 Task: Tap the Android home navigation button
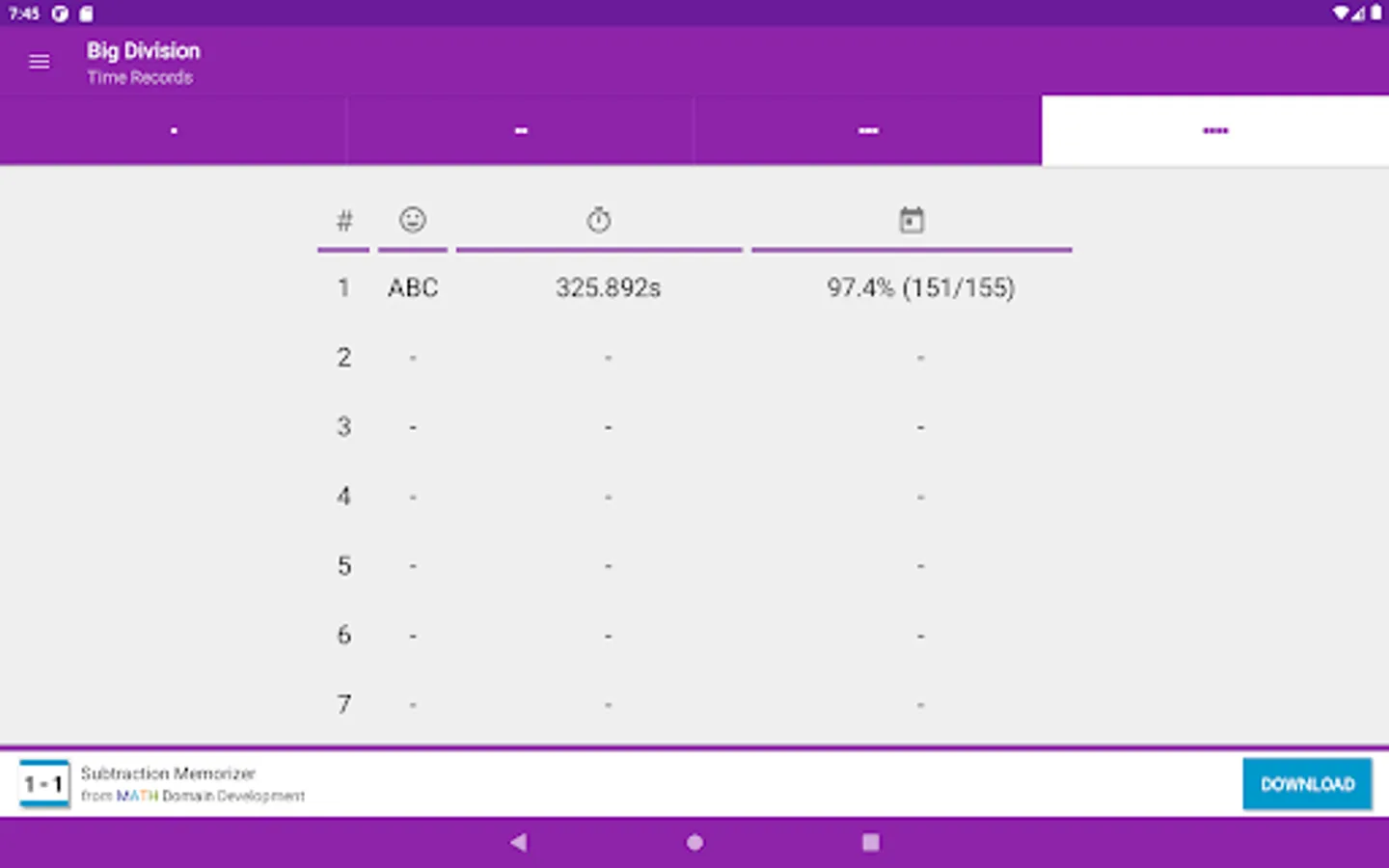pyautogui.click(x=694, y=842)
